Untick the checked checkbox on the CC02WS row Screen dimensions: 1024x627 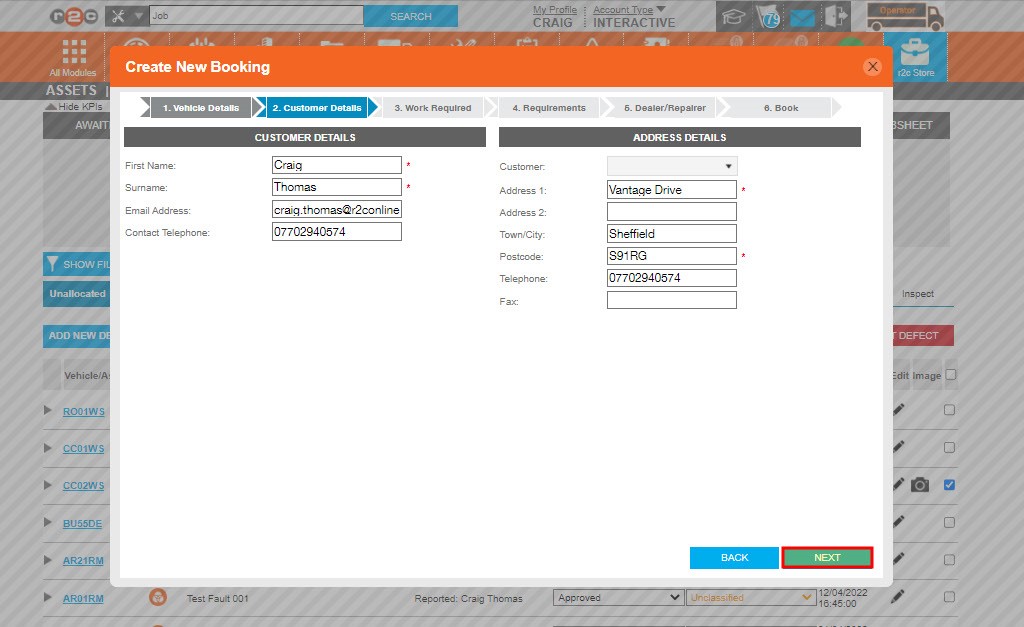point(948,485)
